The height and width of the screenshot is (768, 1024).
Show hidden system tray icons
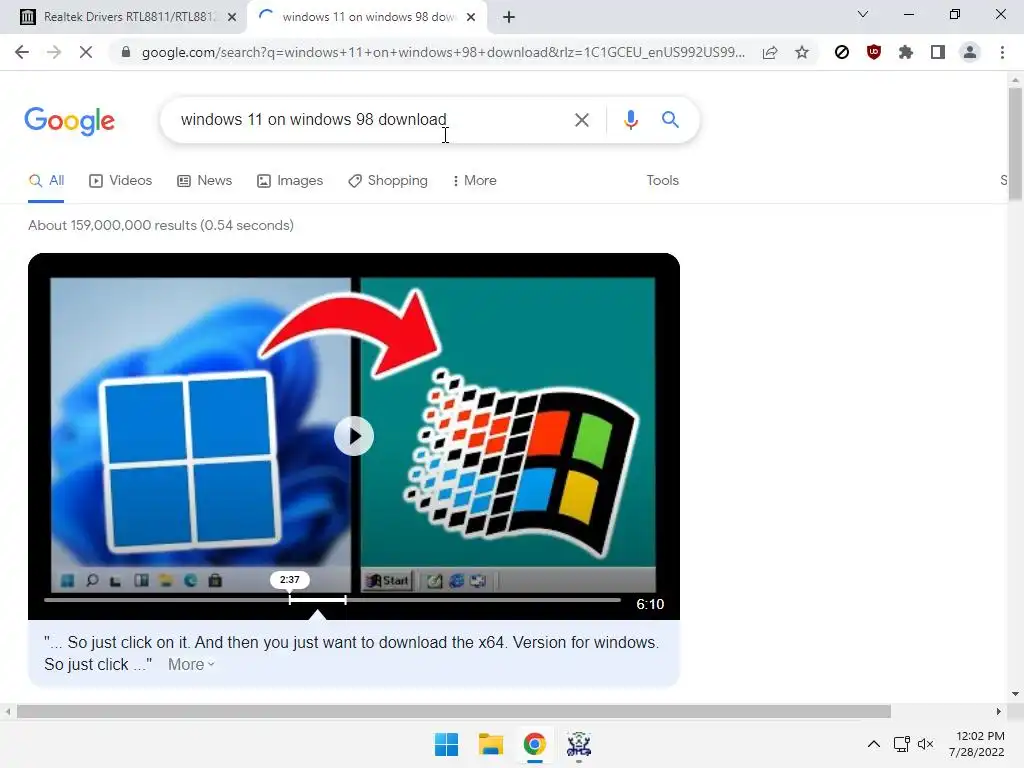click(873, 744)
